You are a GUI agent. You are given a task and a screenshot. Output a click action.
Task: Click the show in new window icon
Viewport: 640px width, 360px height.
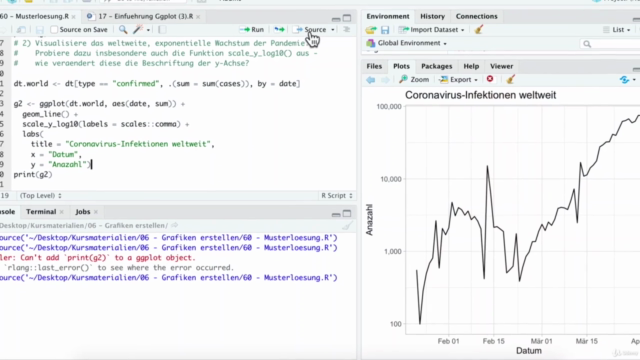coord(21,30)
